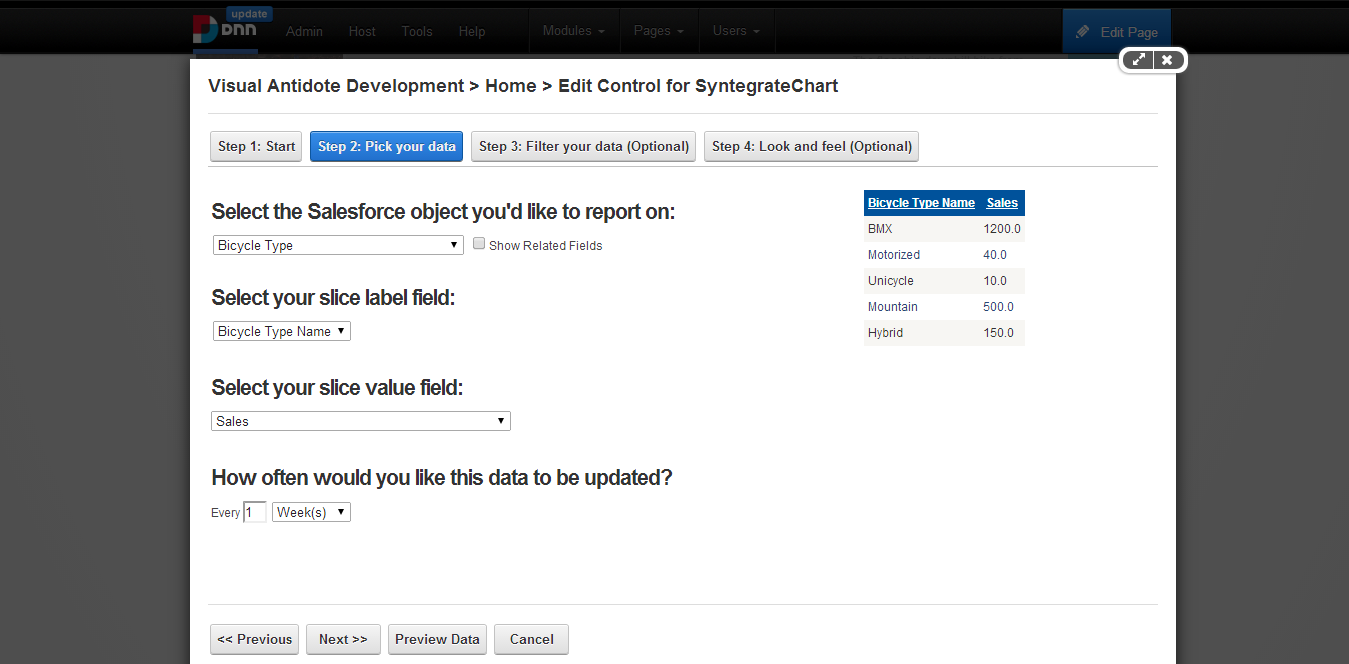The height and width of the screenshot is (664, 1349).
Task: Click the 10.0 sales value
Action: coord(995,281)
